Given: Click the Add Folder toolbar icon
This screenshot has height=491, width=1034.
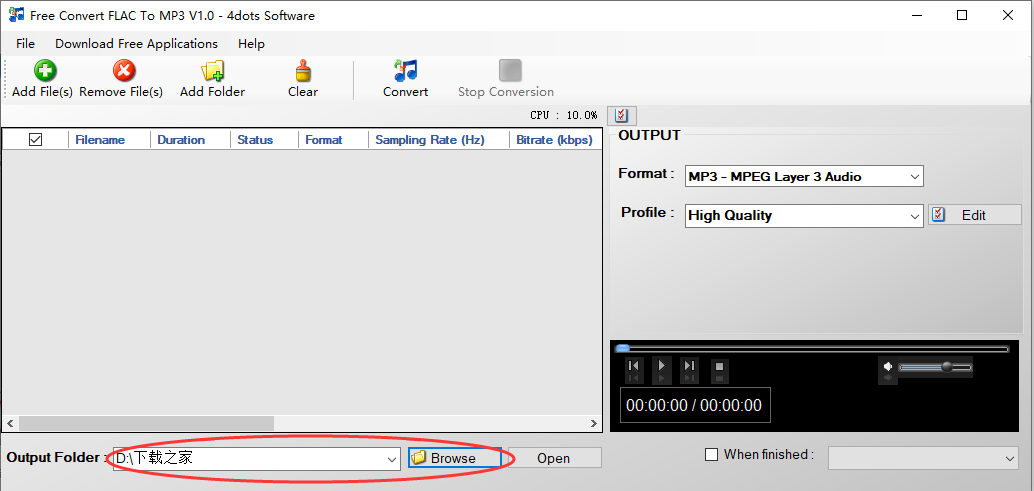Looking at the screenshot, I should 212,70.
